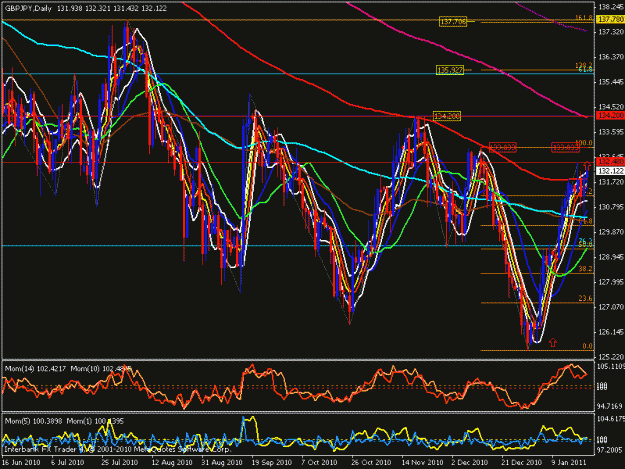This screenshot has width=625, height=469.
Task: Click the 136.370 price axis label
Action: [x=611, y=57]
